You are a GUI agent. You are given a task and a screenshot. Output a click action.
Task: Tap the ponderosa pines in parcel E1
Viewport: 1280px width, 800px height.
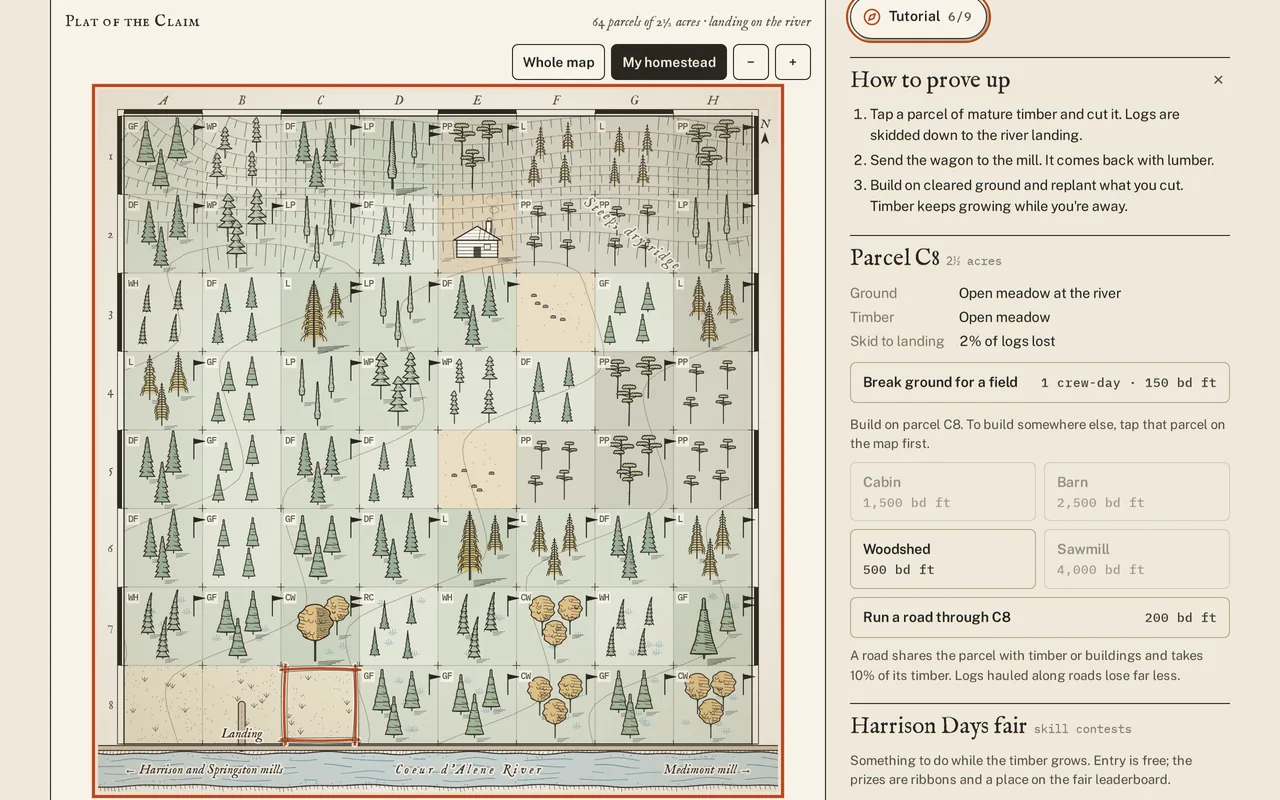point(477,154)
